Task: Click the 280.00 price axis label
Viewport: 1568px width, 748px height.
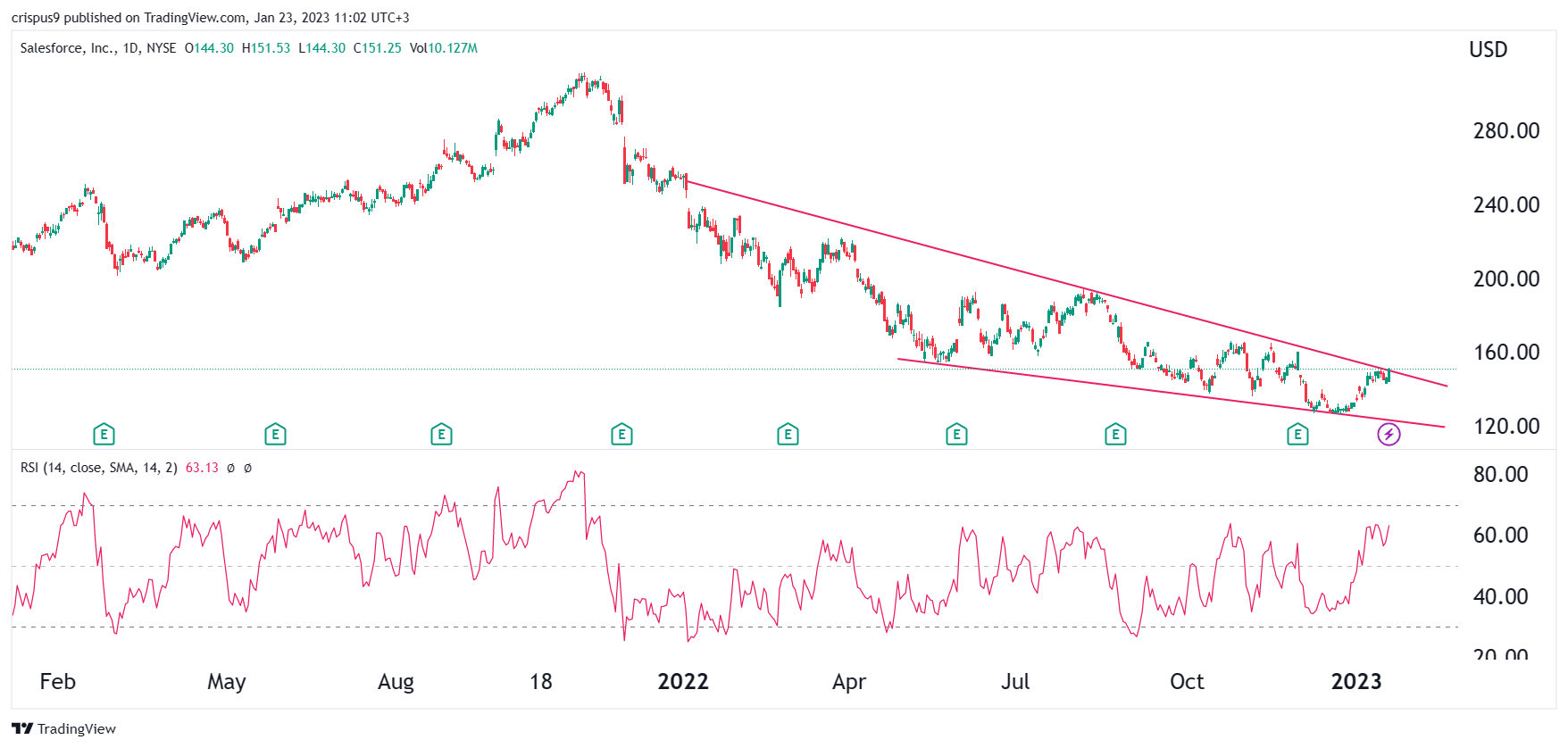Action: pos(1506,131)
